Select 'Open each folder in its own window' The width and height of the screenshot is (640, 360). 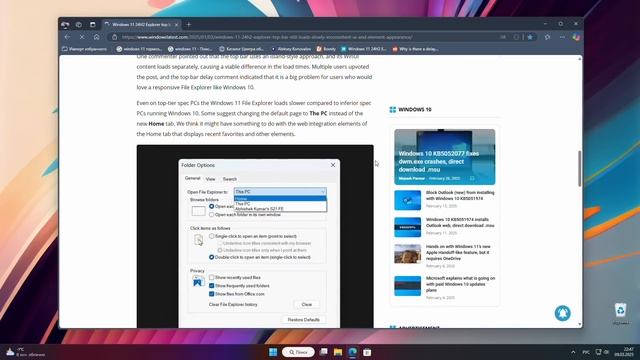click(211, 214)
